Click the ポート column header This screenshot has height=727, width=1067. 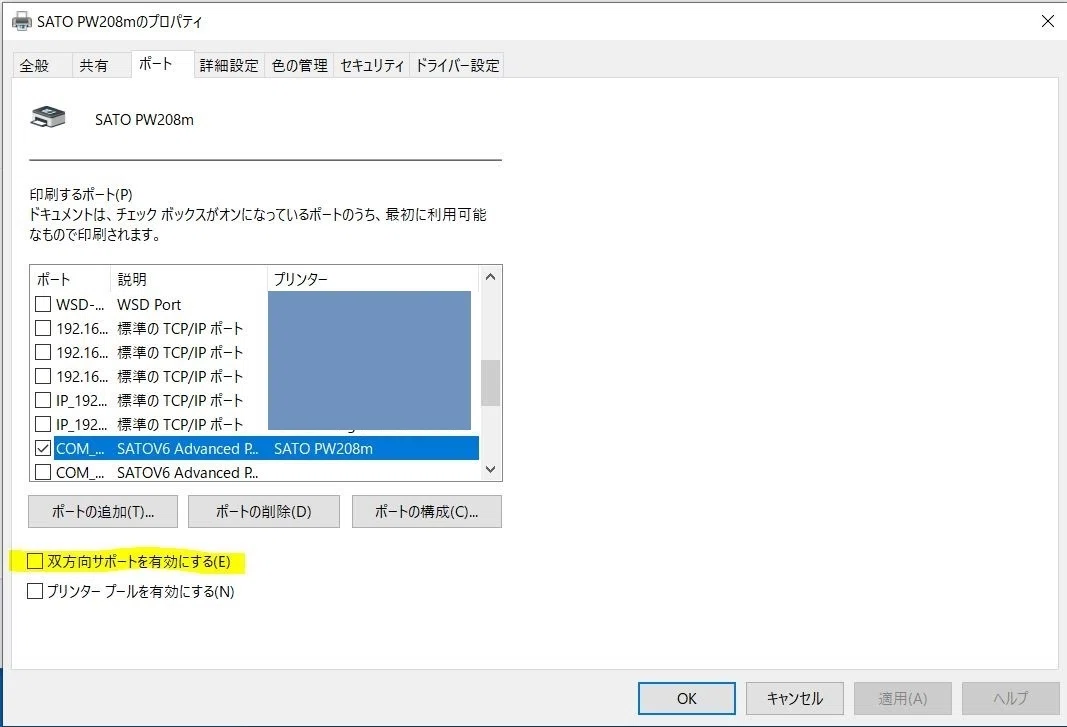[70, 279]
